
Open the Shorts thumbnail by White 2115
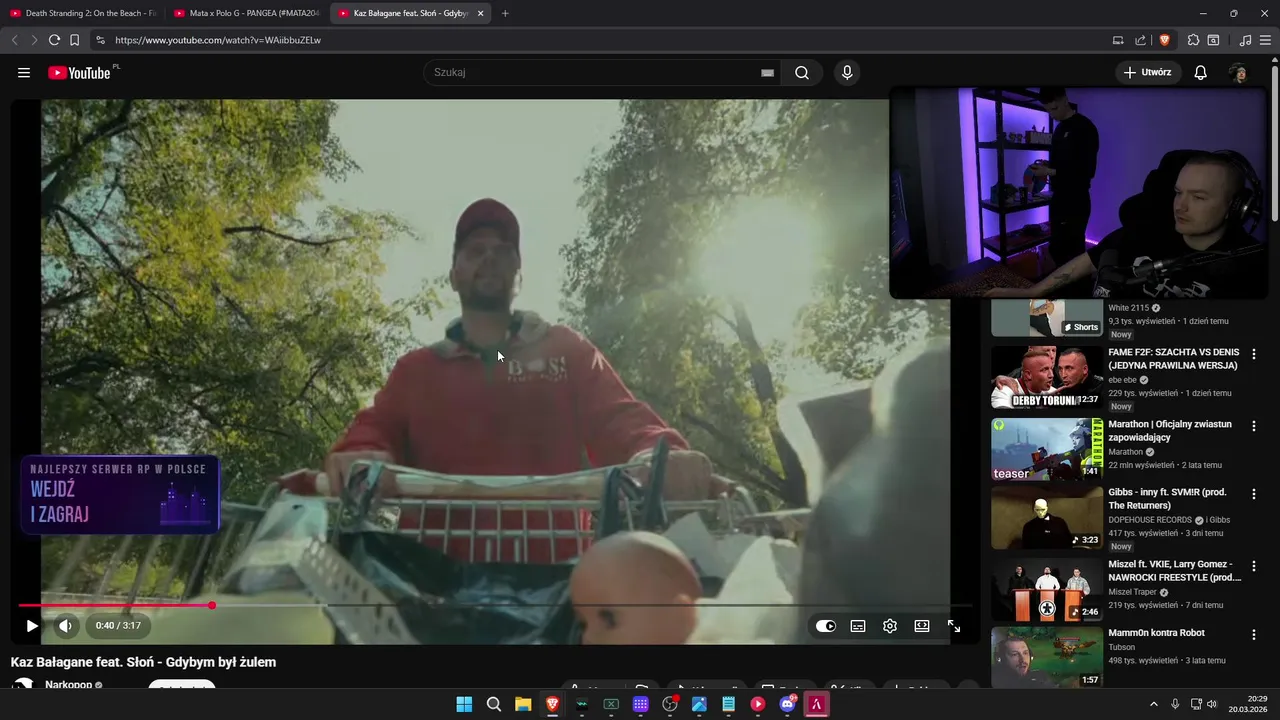click(1047, 318)
